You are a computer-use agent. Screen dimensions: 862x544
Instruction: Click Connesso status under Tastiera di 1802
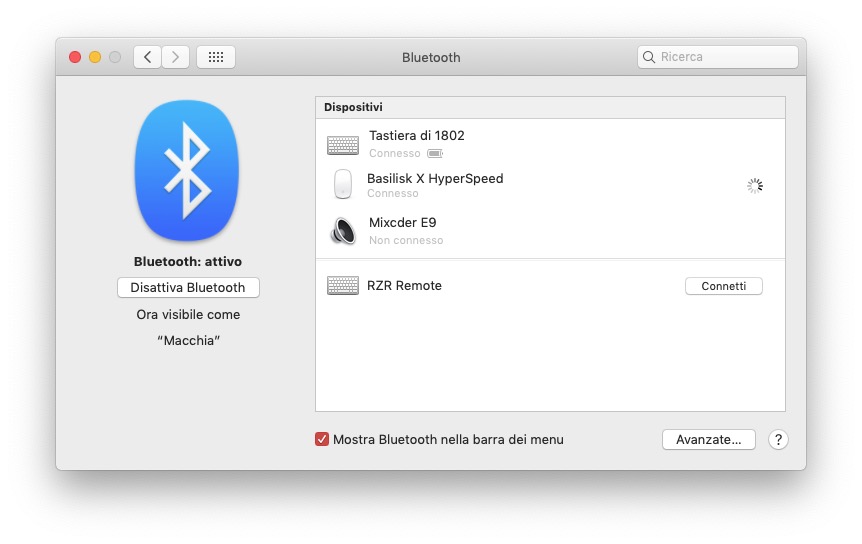point(394,153)
